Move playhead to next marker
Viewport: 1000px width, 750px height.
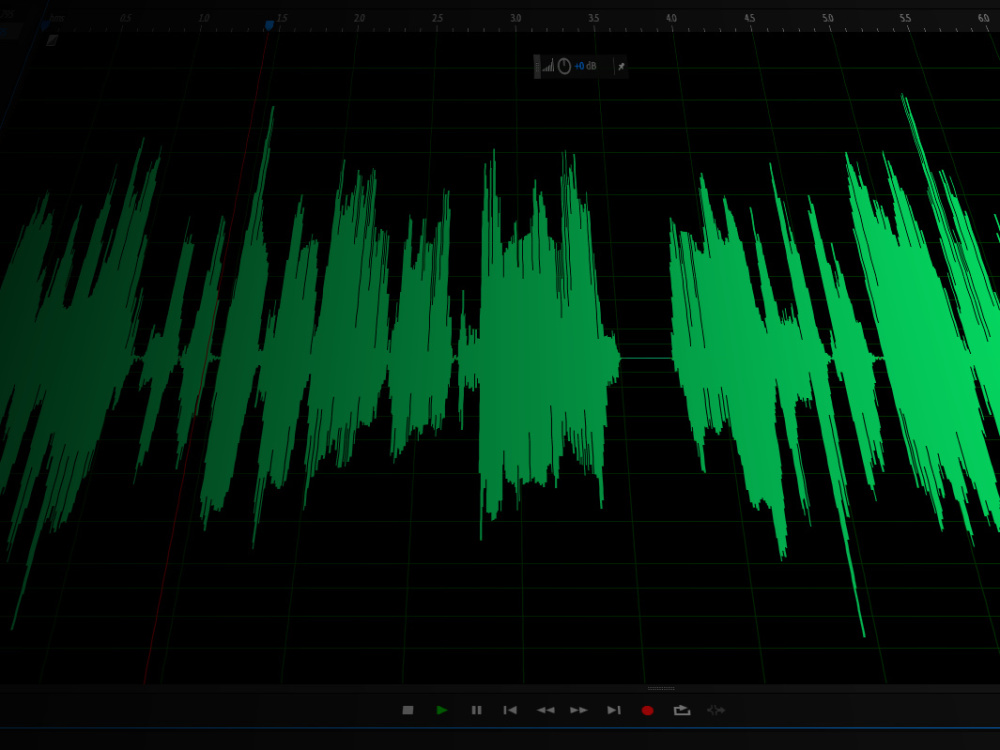click(614, 710)
